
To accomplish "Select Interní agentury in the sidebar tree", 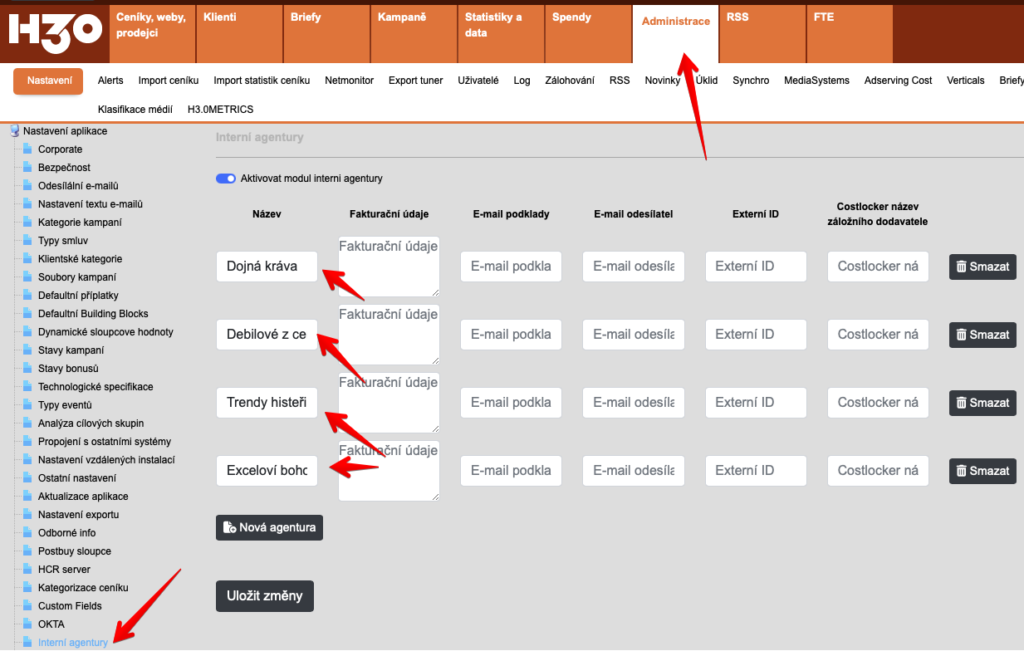I will tap(72, 642).
